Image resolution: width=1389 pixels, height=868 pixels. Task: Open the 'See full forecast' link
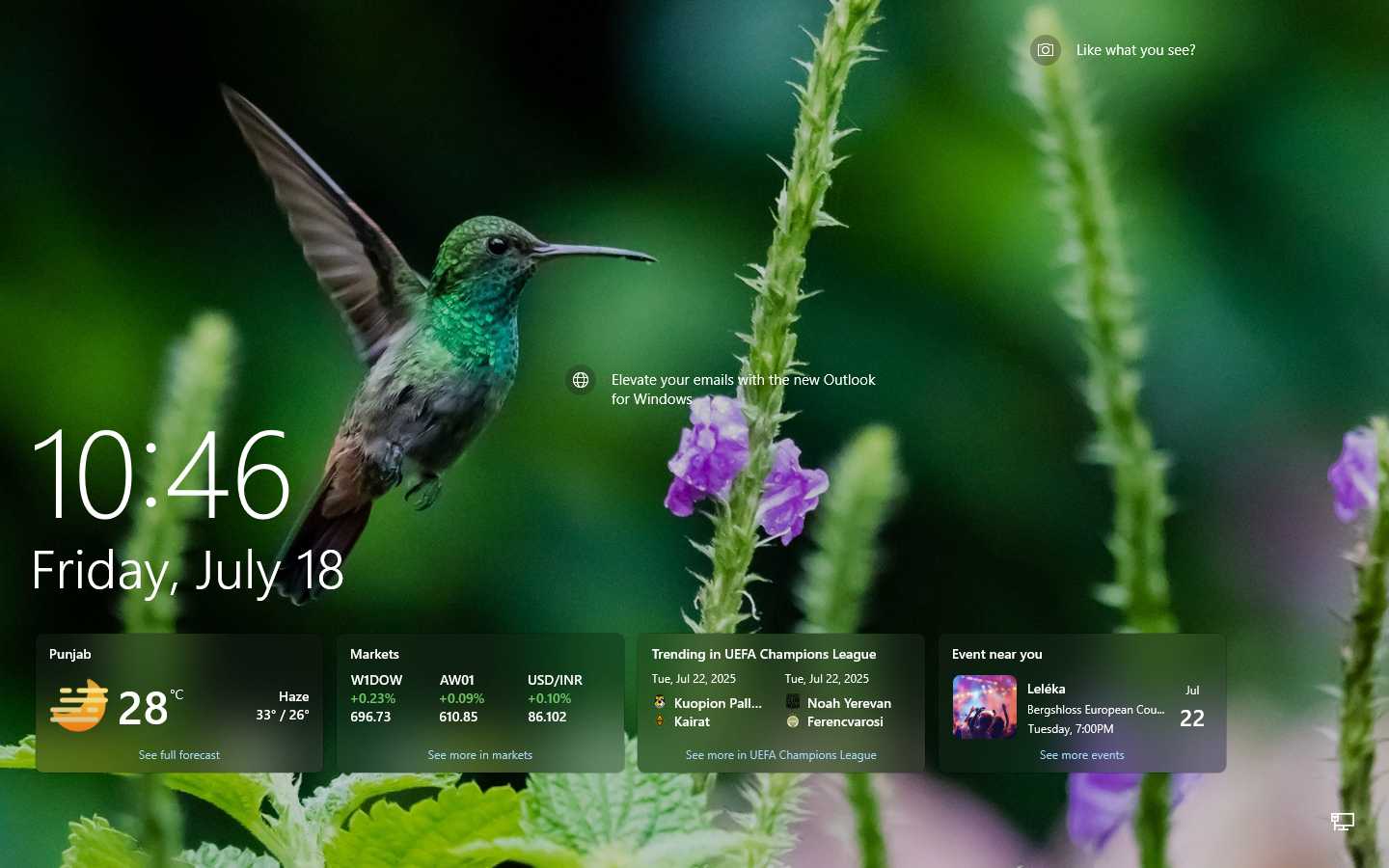tap(179, 755)
